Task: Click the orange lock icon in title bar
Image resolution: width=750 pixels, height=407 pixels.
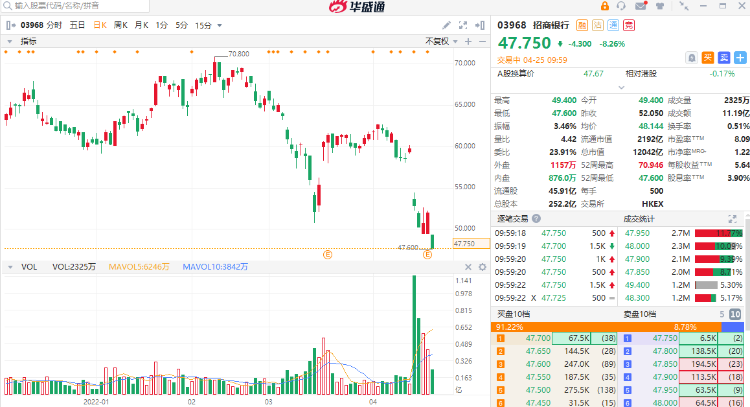Action: coord(605,6)
